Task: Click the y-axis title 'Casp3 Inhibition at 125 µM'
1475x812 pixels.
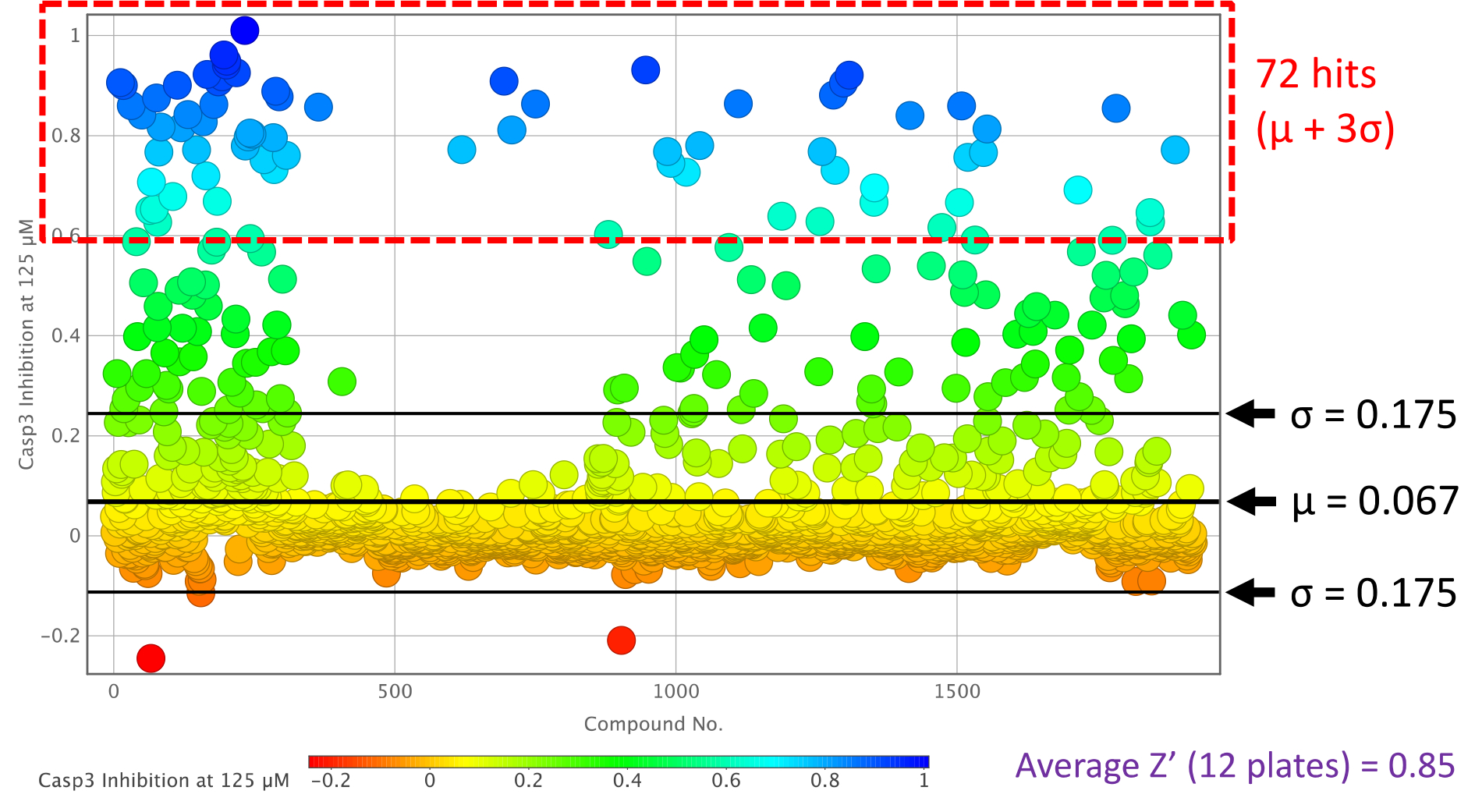Action: click(x=27, y=344)
